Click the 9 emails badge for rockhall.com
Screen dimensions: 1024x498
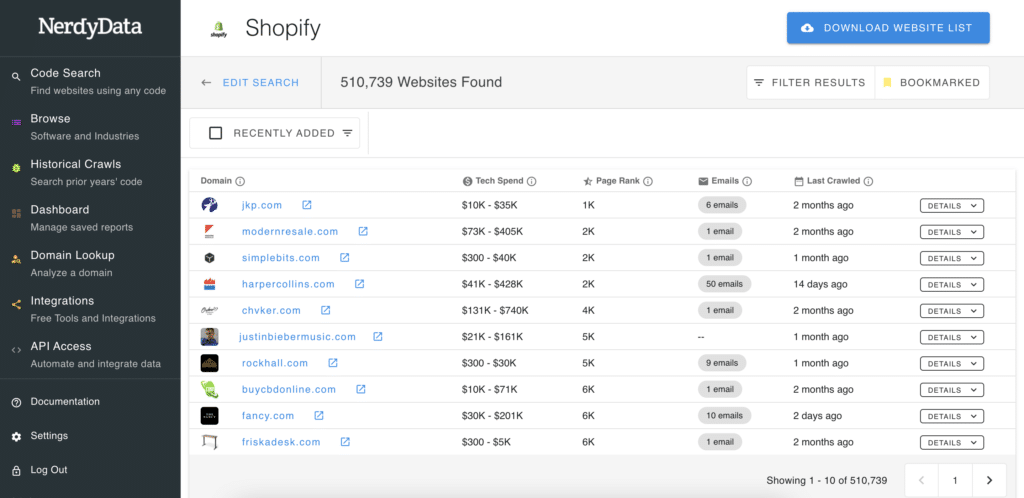pos(722,363)
